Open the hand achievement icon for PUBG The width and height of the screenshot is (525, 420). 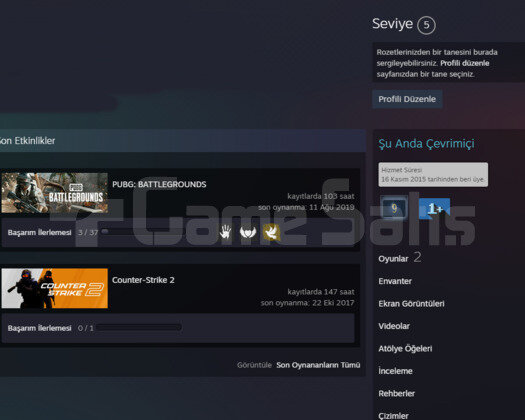[x=225, y=232]
